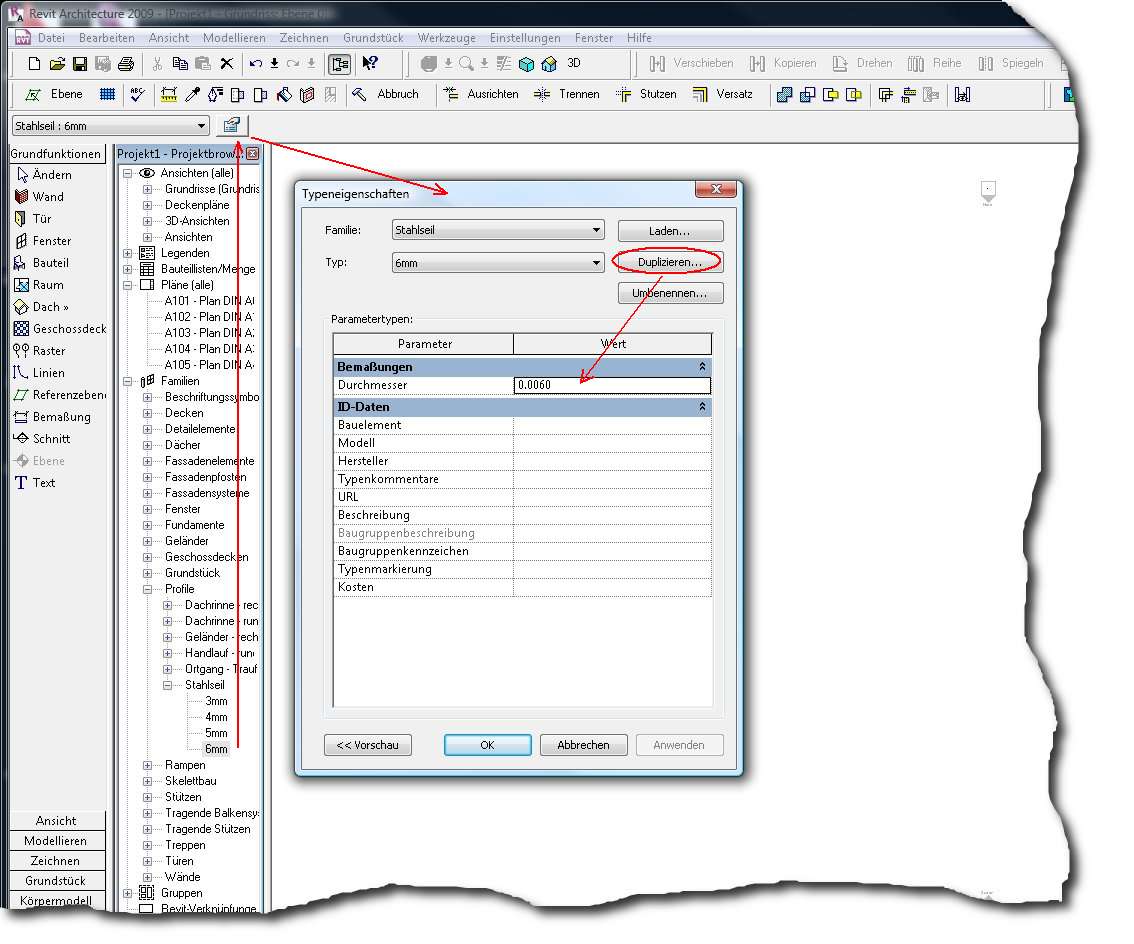Collapse the Bemaßungen parameter group

(x=702, y=367)
